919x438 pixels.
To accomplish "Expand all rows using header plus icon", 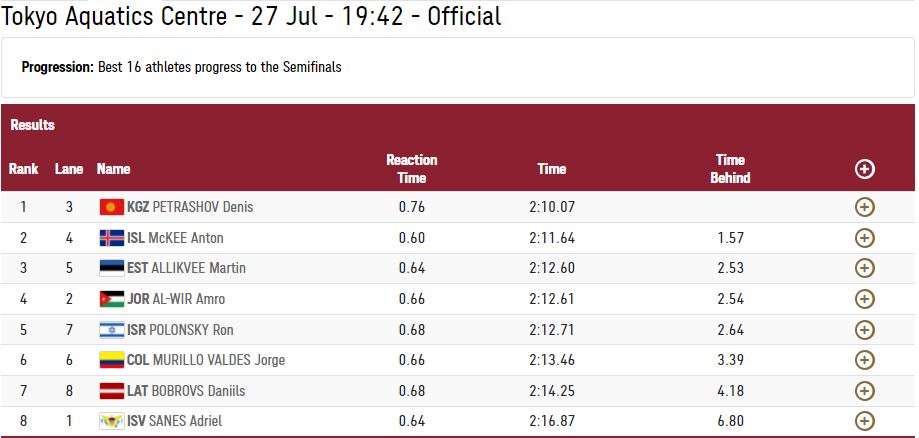I will [x=864, y=169].
